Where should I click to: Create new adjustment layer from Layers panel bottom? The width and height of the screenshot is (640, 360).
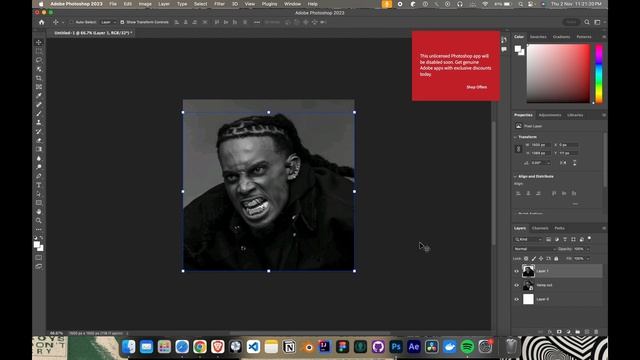tap(568, 332)
